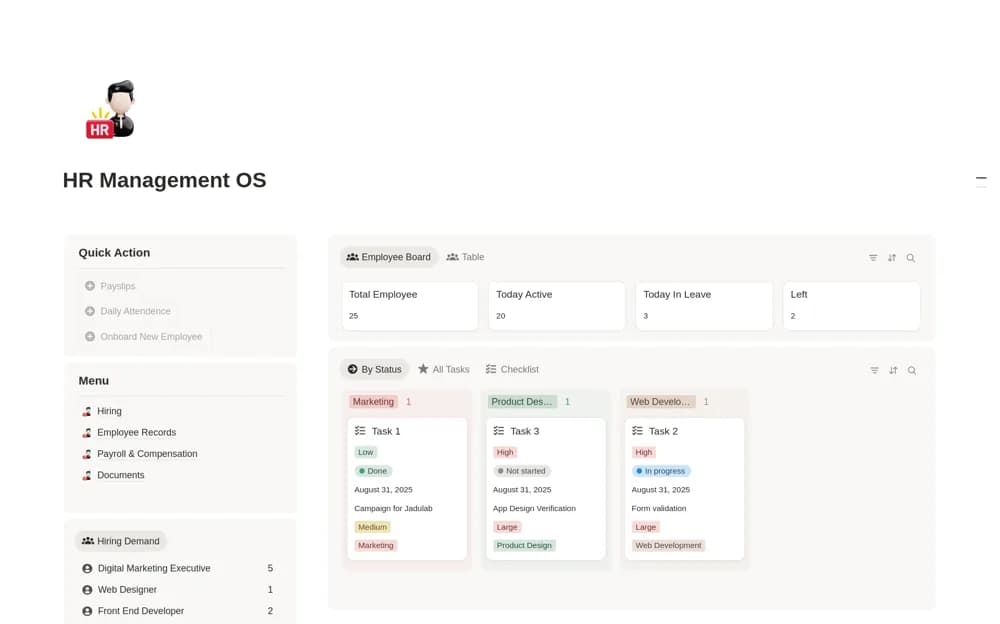Viewport: 1000px width, 624px height.
Task: Switch to the Employee Board tab
Action: pos(388,257)
